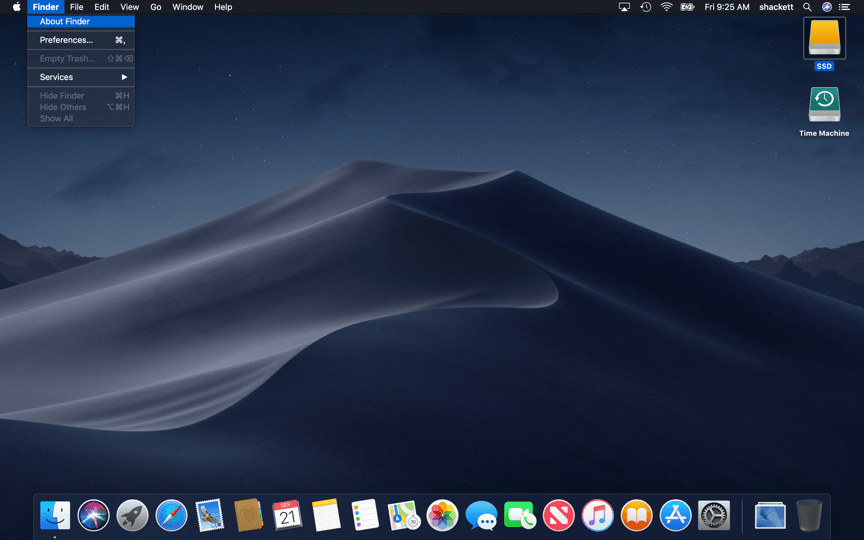This screenshot has width=864, height=540.
Task: Open the Apple menu
Action: pos(17,7)
